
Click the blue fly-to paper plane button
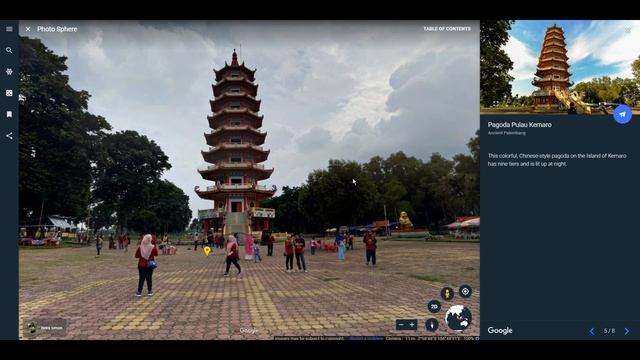click(x=622, y=115)
